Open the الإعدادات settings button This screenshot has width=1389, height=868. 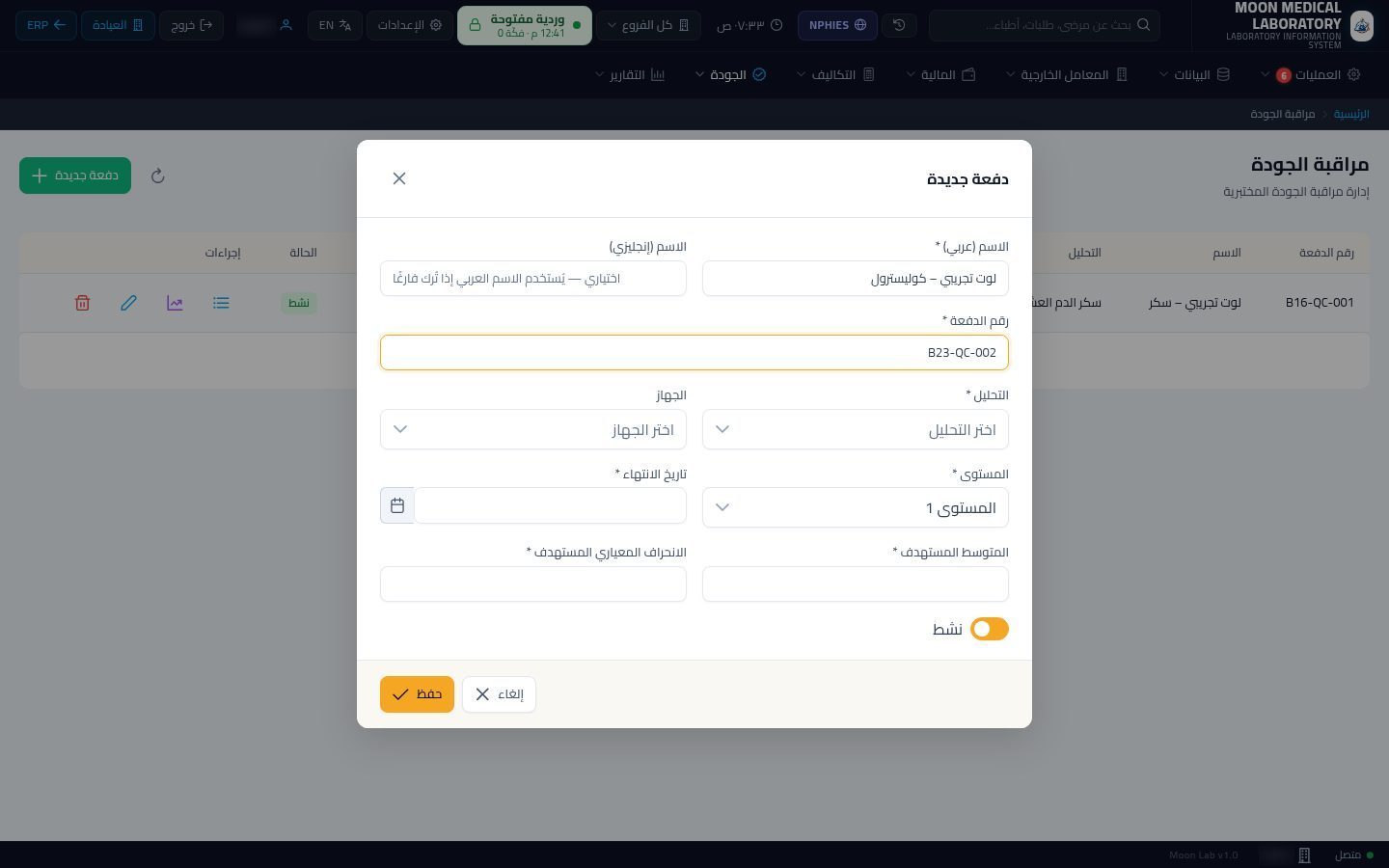411,25
